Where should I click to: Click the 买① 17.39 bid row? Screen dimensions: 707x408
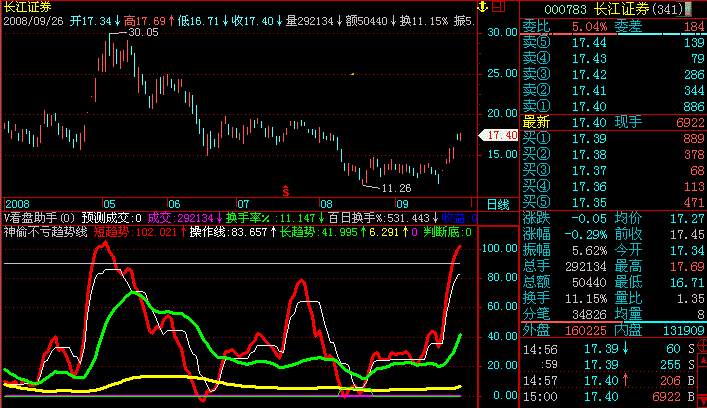(x=613, y=138)
